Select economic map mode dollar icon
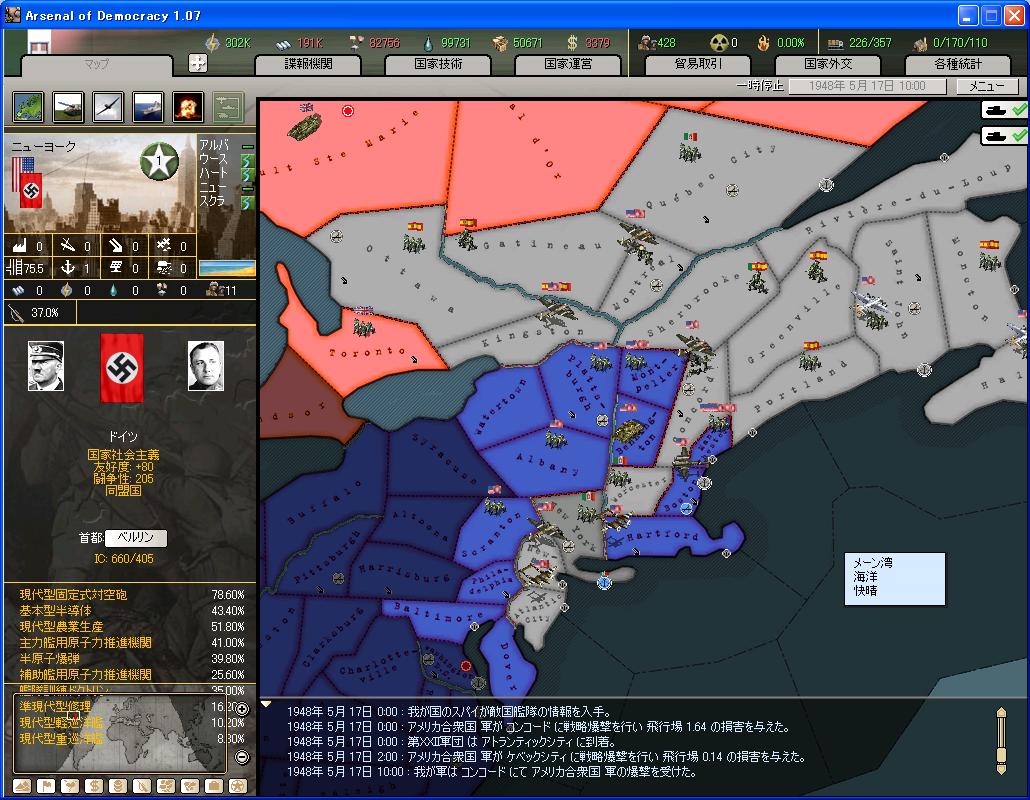 tap(94, 786)
